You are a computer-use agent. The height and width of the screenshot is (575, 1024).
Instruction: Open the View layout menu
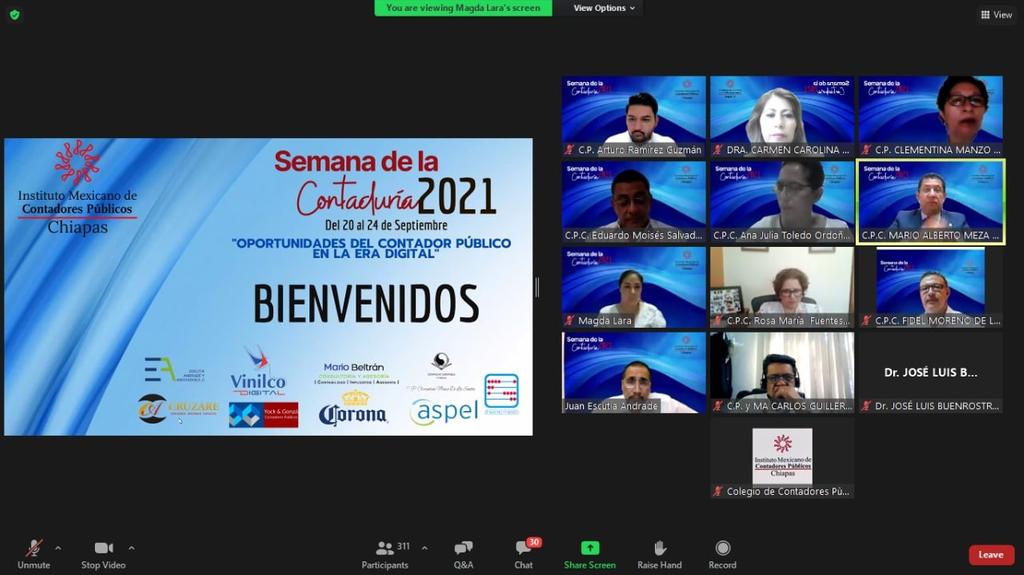click(997, 14)
